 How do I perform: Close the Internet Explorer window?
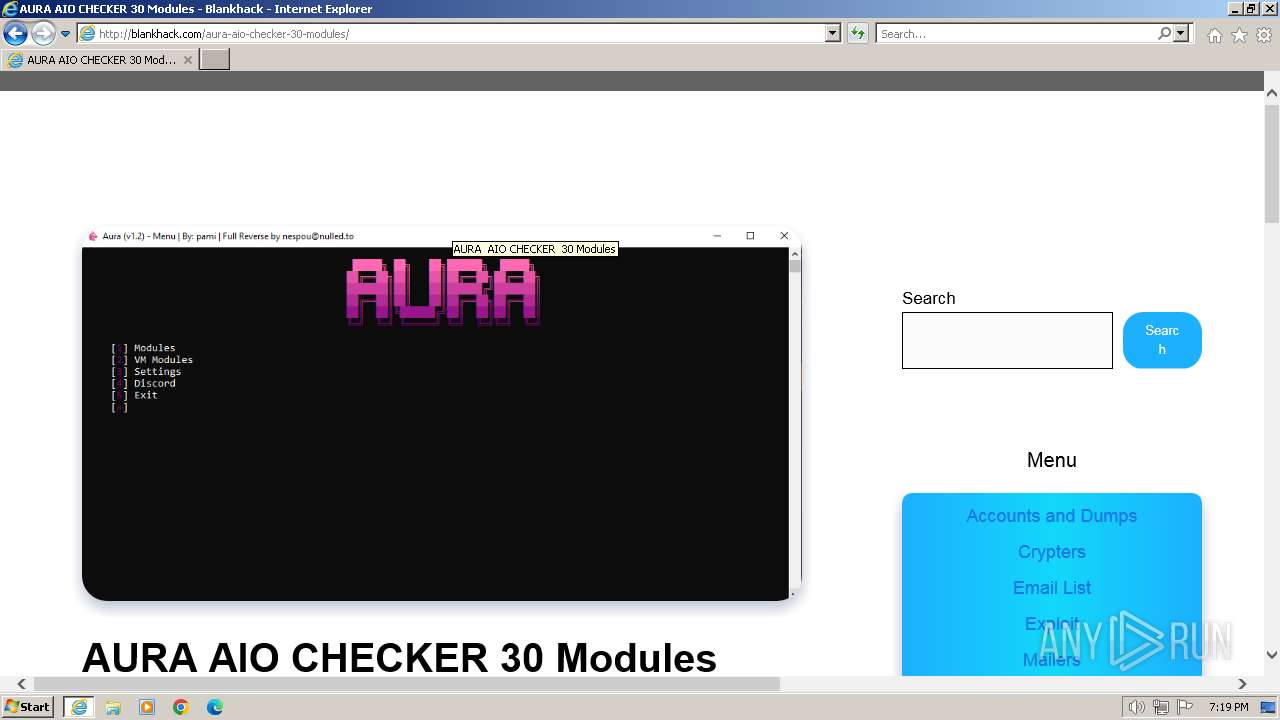pos(1269,9)
